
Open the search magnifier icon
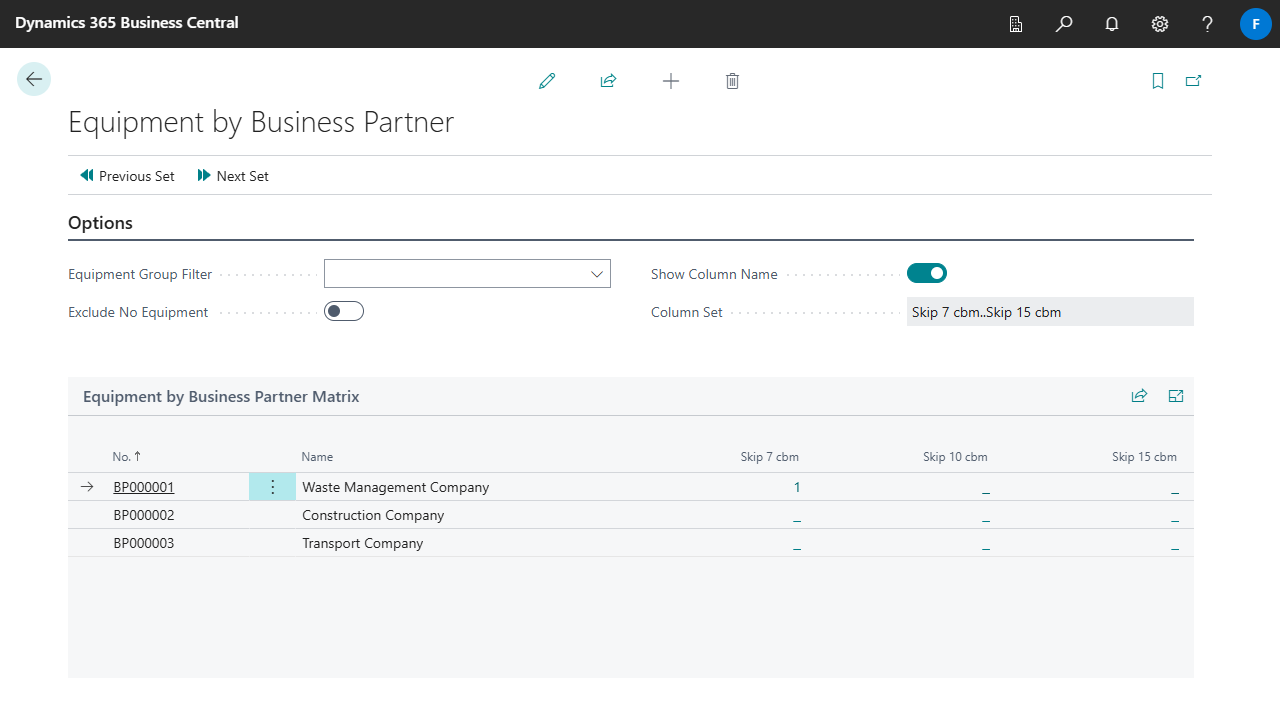[x=1064, y=24]
